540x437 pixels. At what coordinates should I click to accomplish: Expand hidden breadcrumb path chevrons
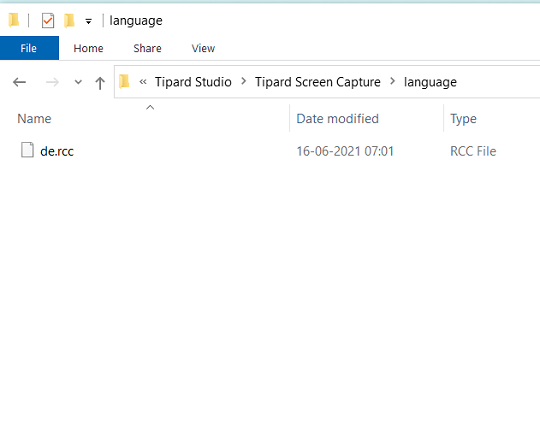point(143,82)
